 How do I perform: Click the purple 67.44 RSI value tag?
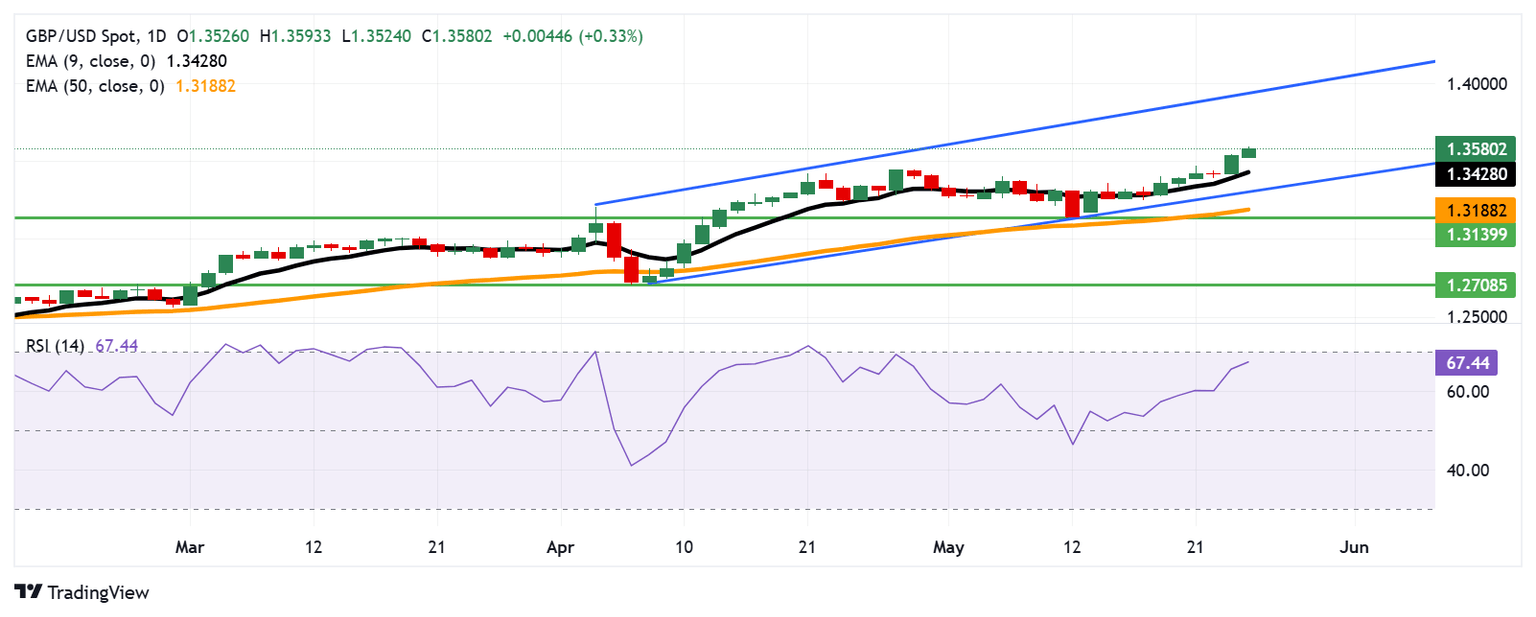(x=1463, y=362)
